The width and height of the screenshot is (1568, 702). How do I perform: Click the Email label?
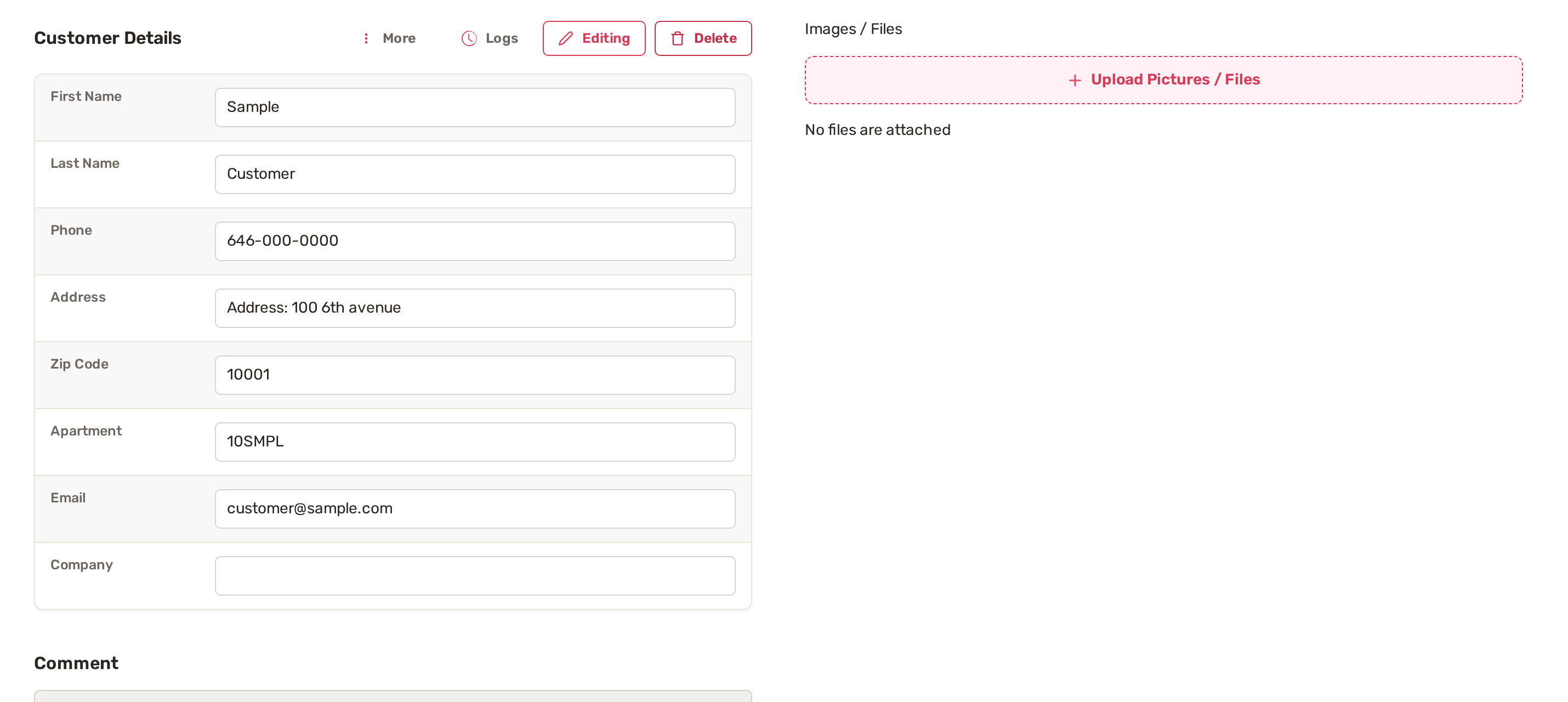coord(68,498)
